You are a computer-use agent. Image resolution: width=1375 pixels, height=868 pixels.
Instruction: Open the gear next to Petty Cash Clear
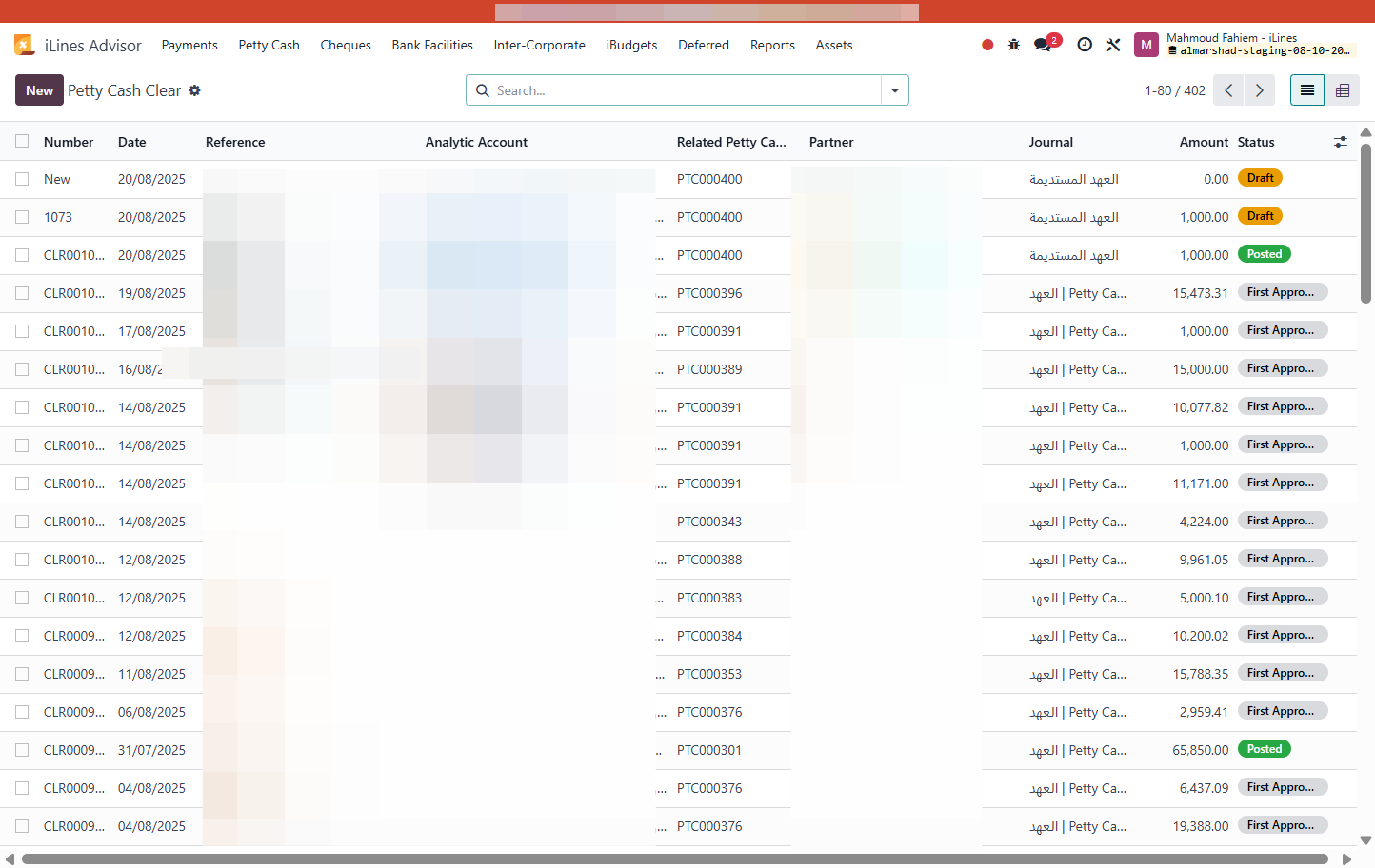point(195,90)
